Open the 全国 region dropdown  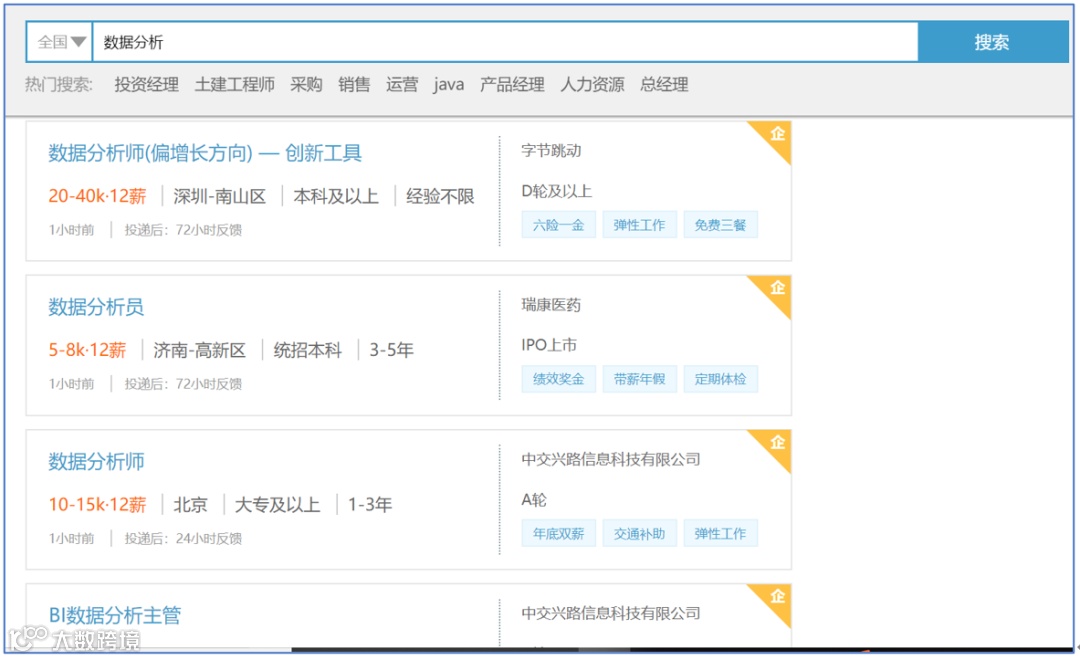[61, 42]
